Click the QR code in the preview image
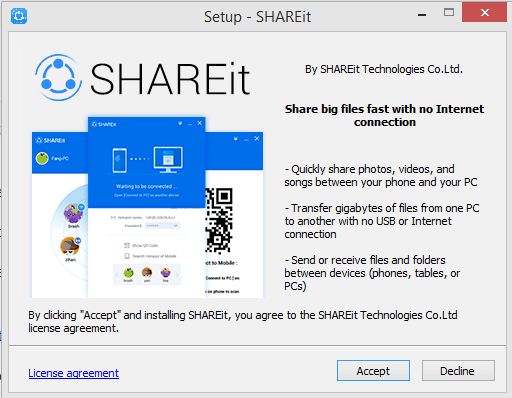512x398 pixels. click(219, 220)
